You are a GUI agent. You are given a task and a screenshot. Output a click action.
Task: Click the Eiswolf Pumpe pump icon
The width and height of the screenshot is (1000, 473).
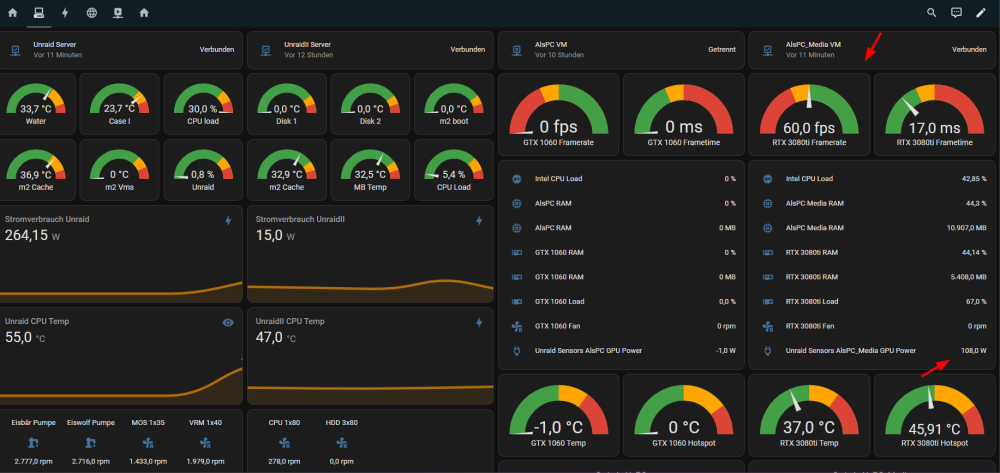pyautogui.click(x=91, y=442)
